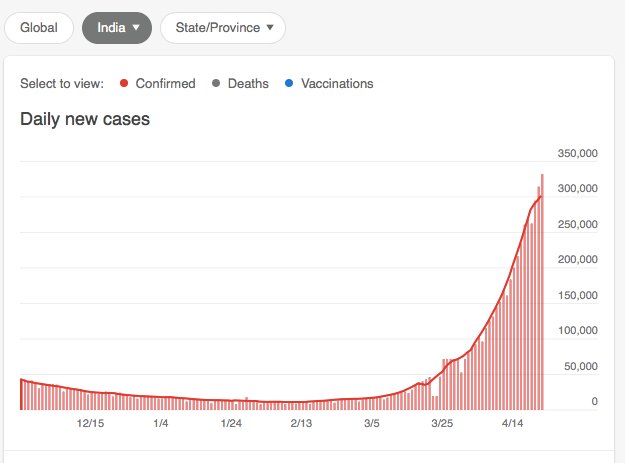Click the 12/15 date axis label
This screenshot has height=463, width=625.
pyautogui.click(x=91, y=424)
